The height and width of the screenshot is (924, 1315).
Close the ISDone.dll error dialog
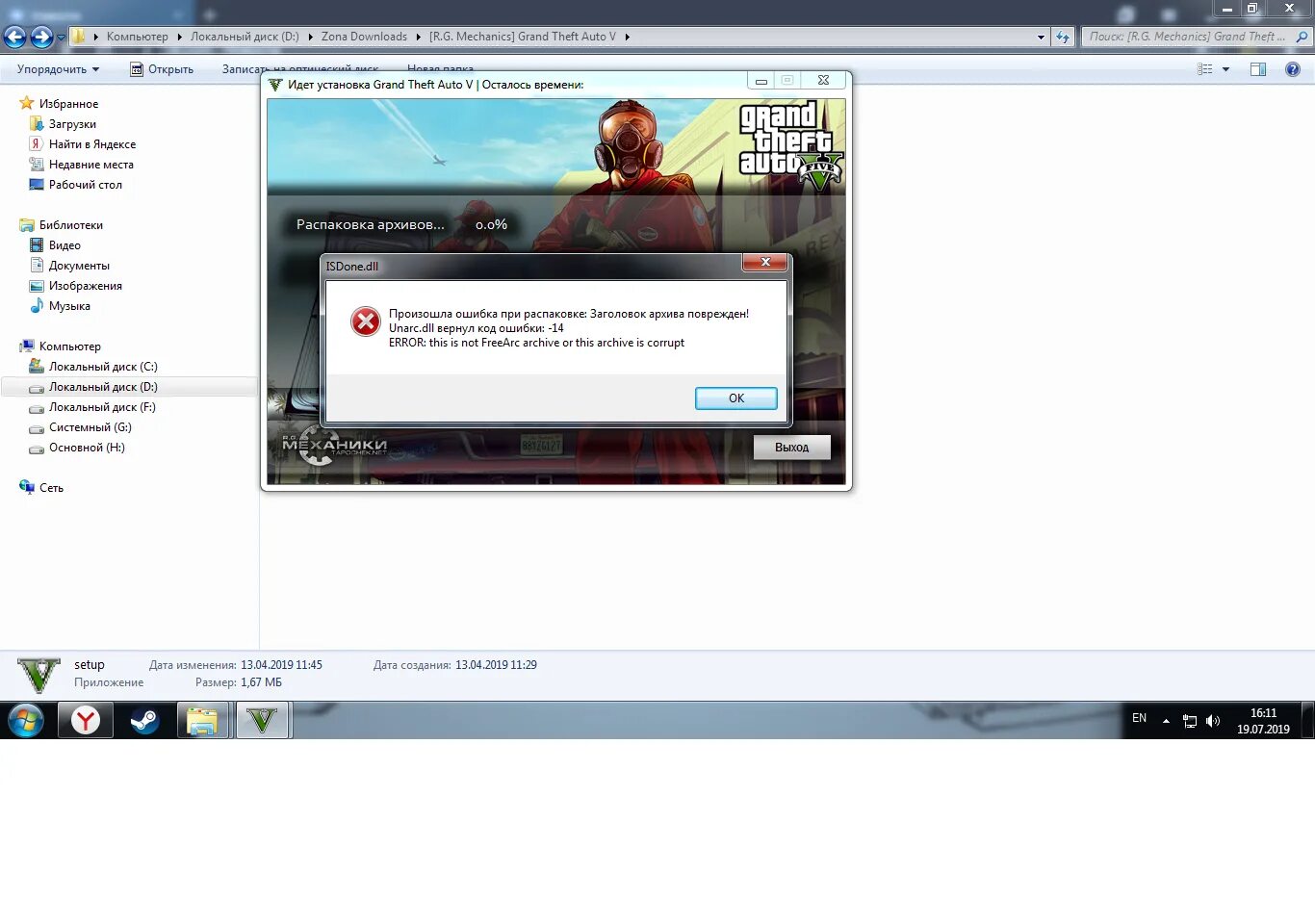click(x=765, y=263)
